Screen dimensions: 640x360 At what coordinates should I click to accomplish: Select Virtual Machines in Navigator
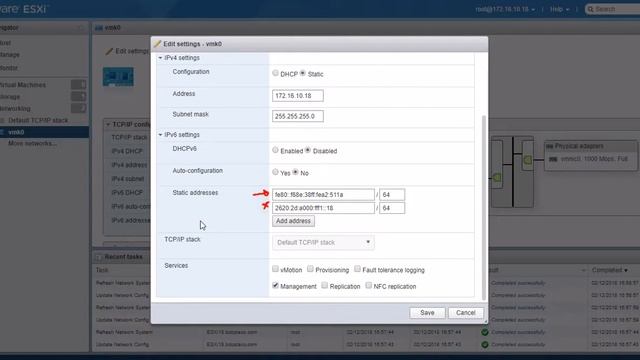tap(22, 85)
